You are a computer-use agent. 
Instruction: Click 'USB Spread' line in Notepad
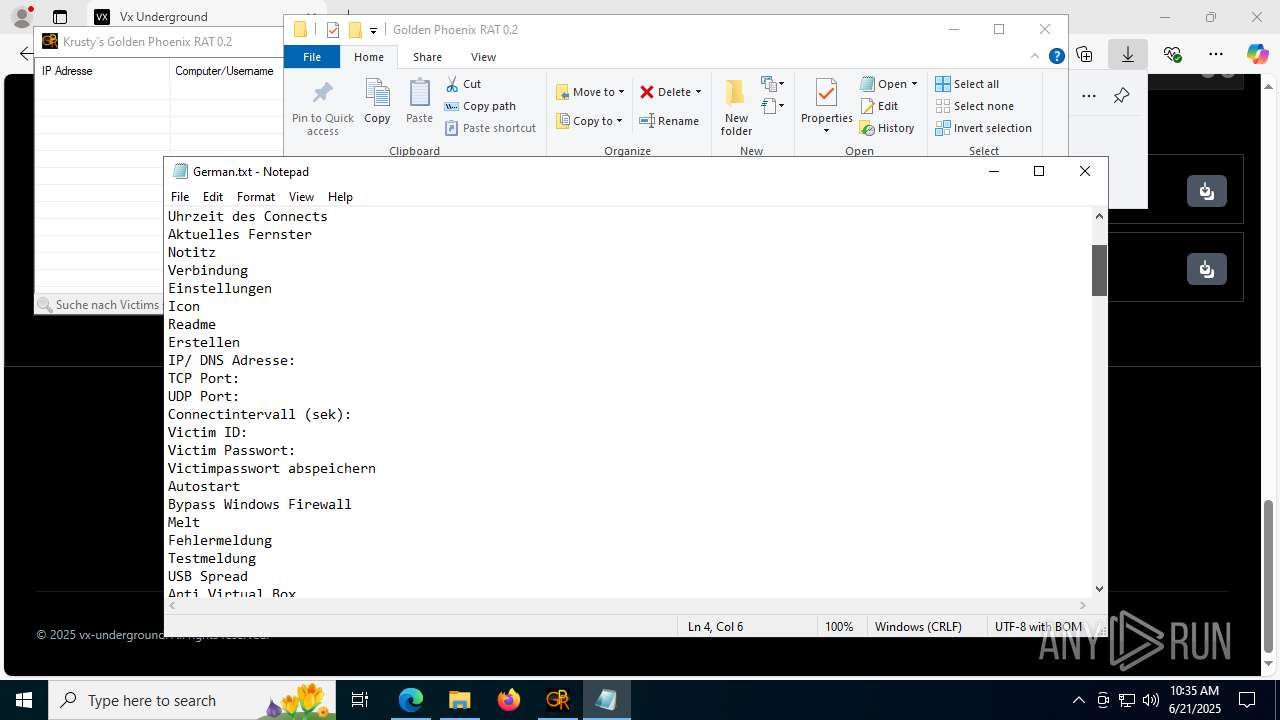pyautogui.click(x=208, y=576)
